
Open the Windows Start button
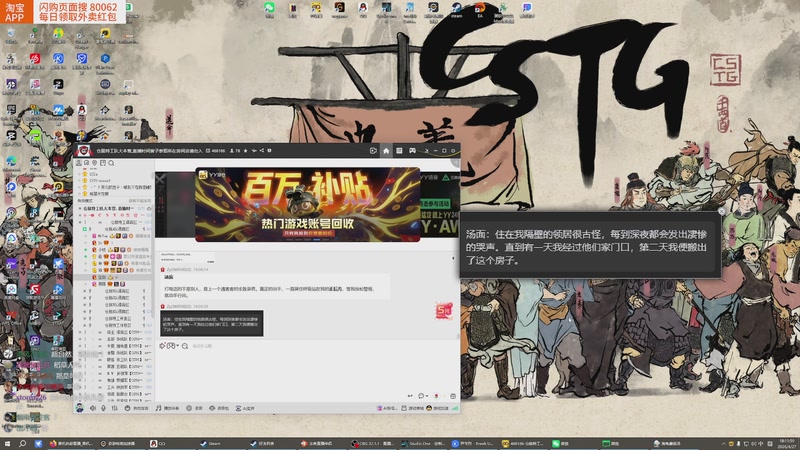click(x=7, y=444)
